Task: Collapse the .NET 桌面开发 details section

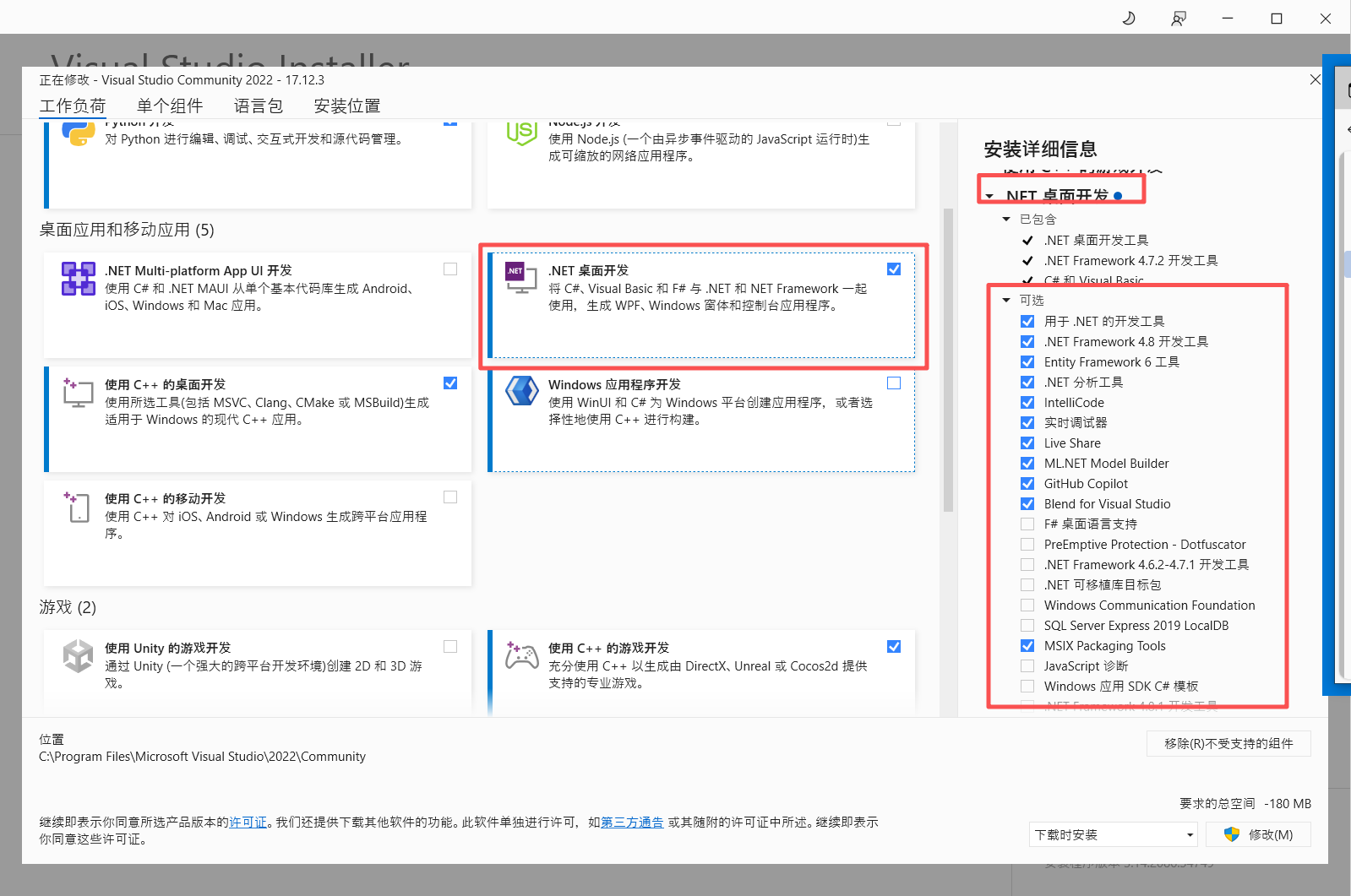Action: click(x=989, y=196)
